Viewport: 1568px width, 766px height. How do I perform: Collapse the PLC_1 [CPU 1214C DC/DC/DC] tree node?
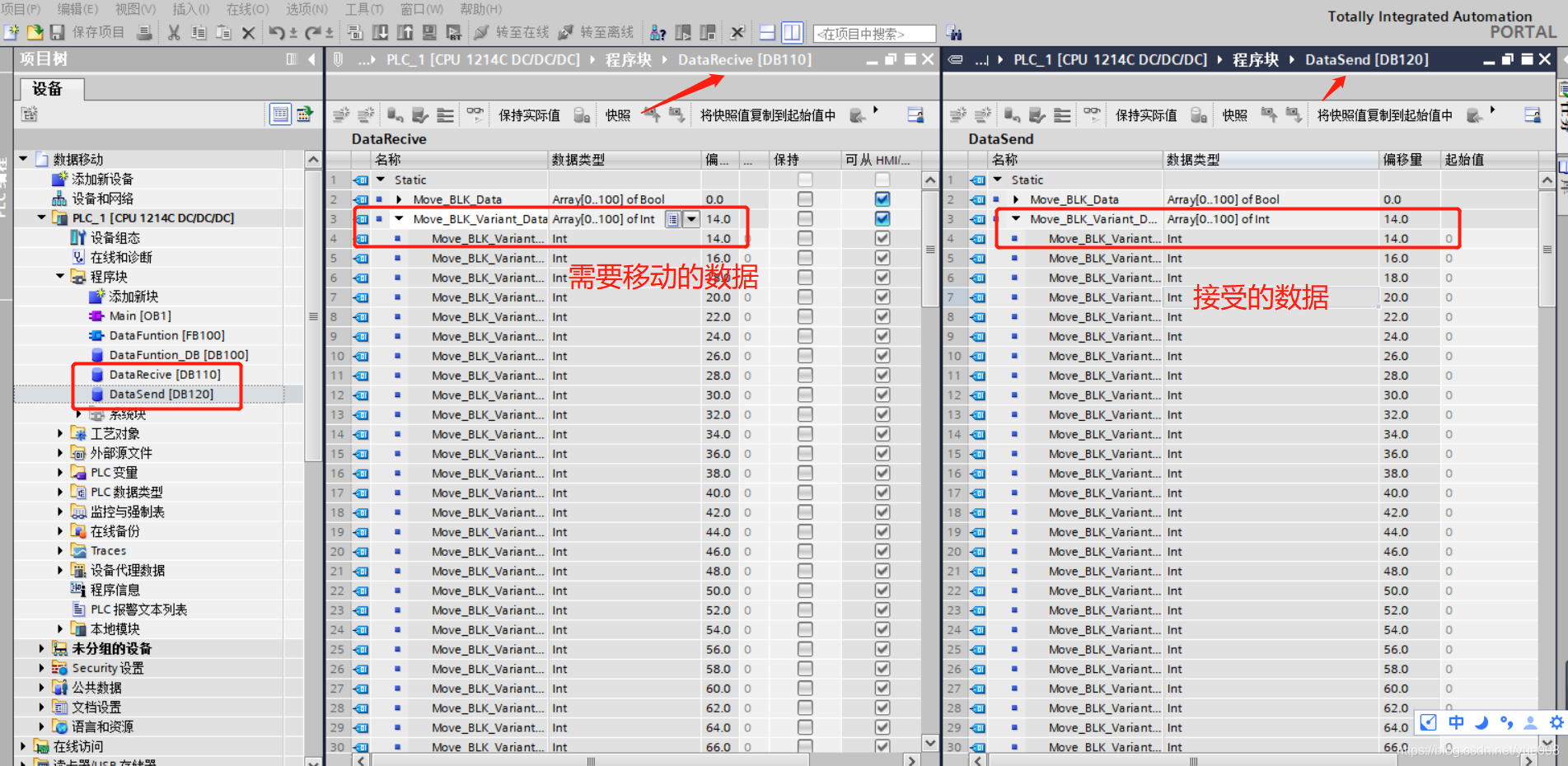(x=42, y=218)
